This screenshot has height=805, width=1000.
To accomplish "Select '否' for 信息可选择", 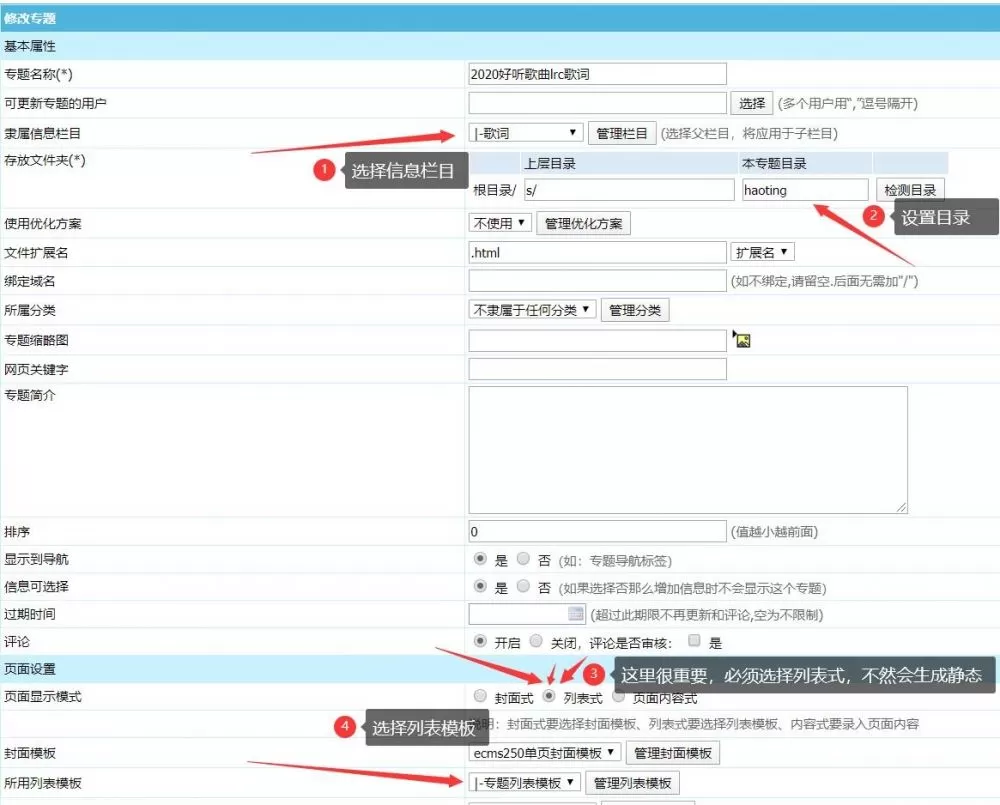I will (523, 586).
